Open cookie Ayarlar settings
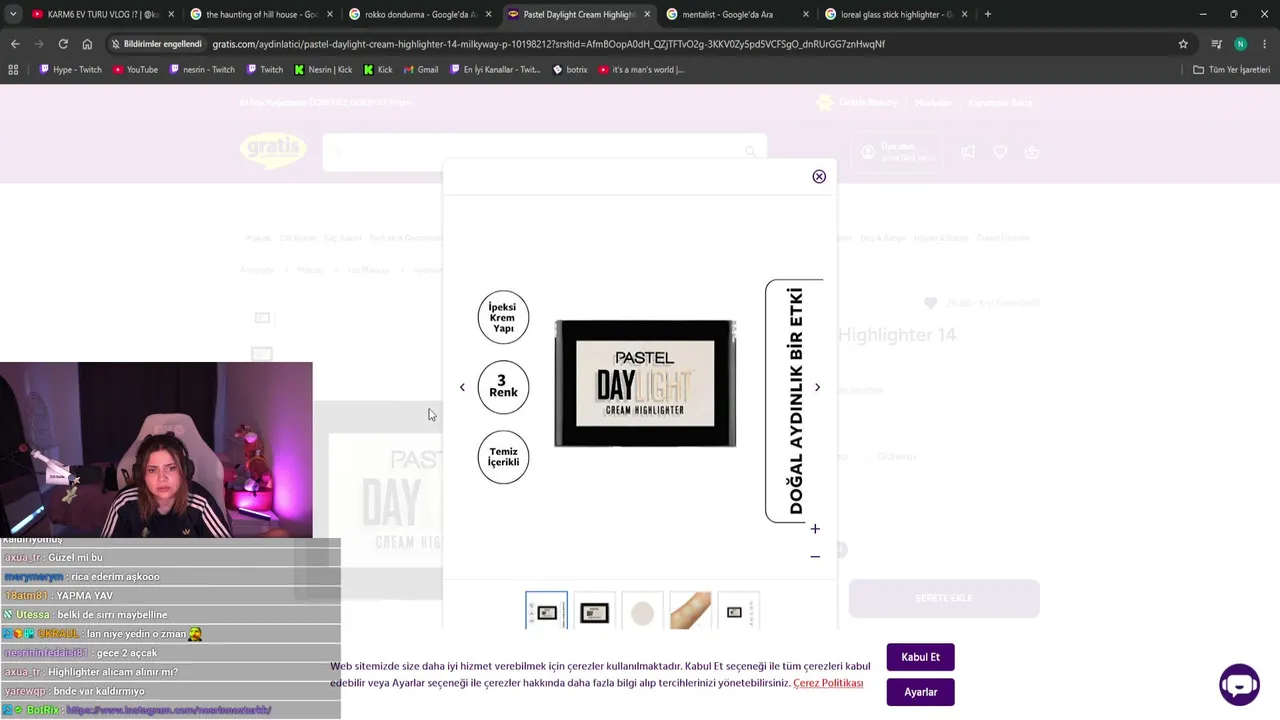Screen dimensions: 1280x720 [x=920, y=692]
